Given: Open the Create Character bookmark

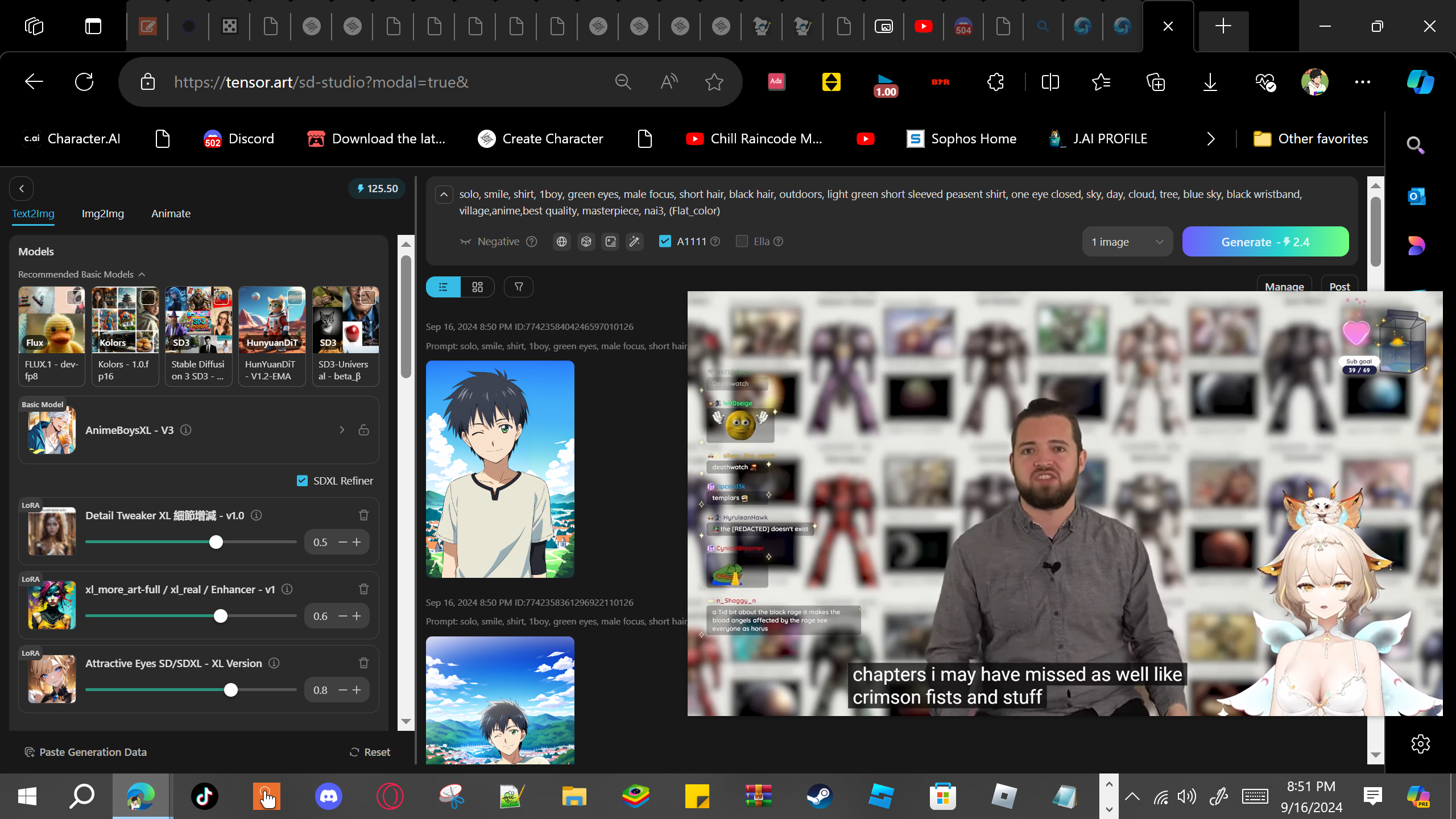Looking at the screenshot, I should point(540,139).
